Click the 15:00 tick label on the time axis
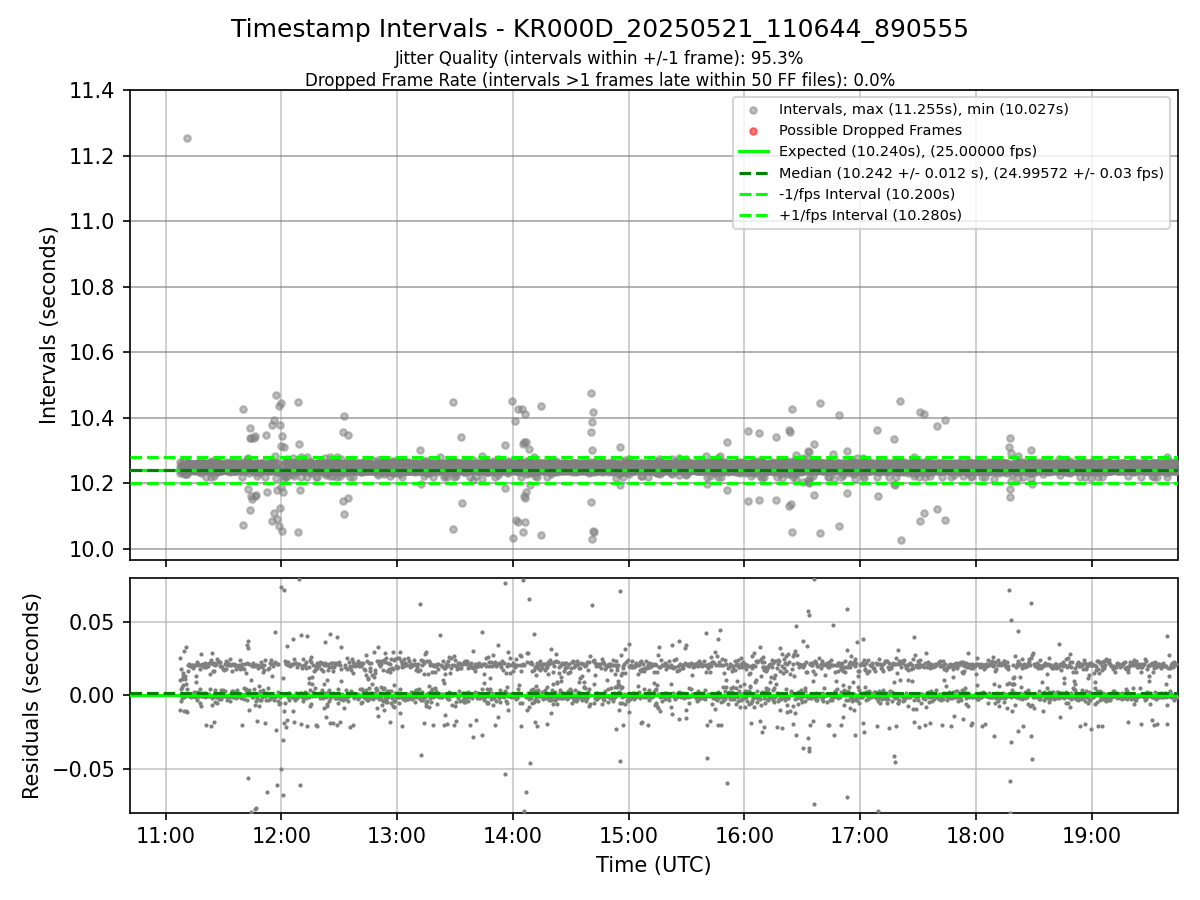The width and height of the screenshot is (1200, 900). pos(628,834)
